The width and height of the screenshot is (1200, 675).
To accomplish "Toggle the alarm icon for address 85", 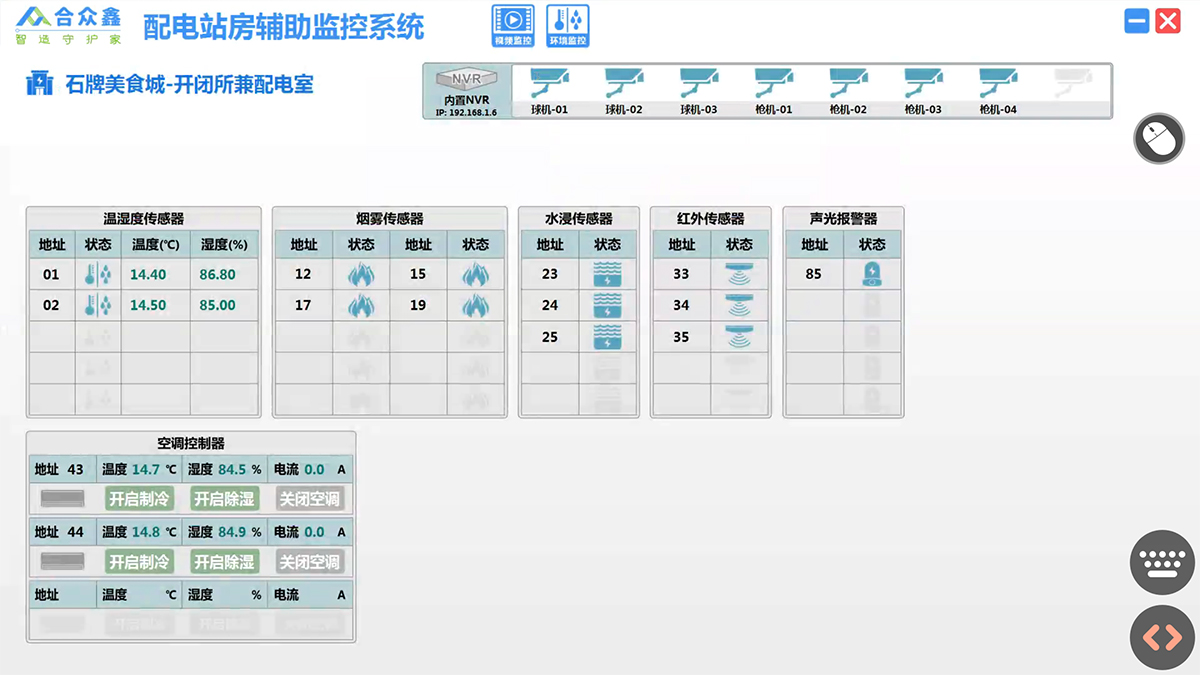I will pos(872,274).
